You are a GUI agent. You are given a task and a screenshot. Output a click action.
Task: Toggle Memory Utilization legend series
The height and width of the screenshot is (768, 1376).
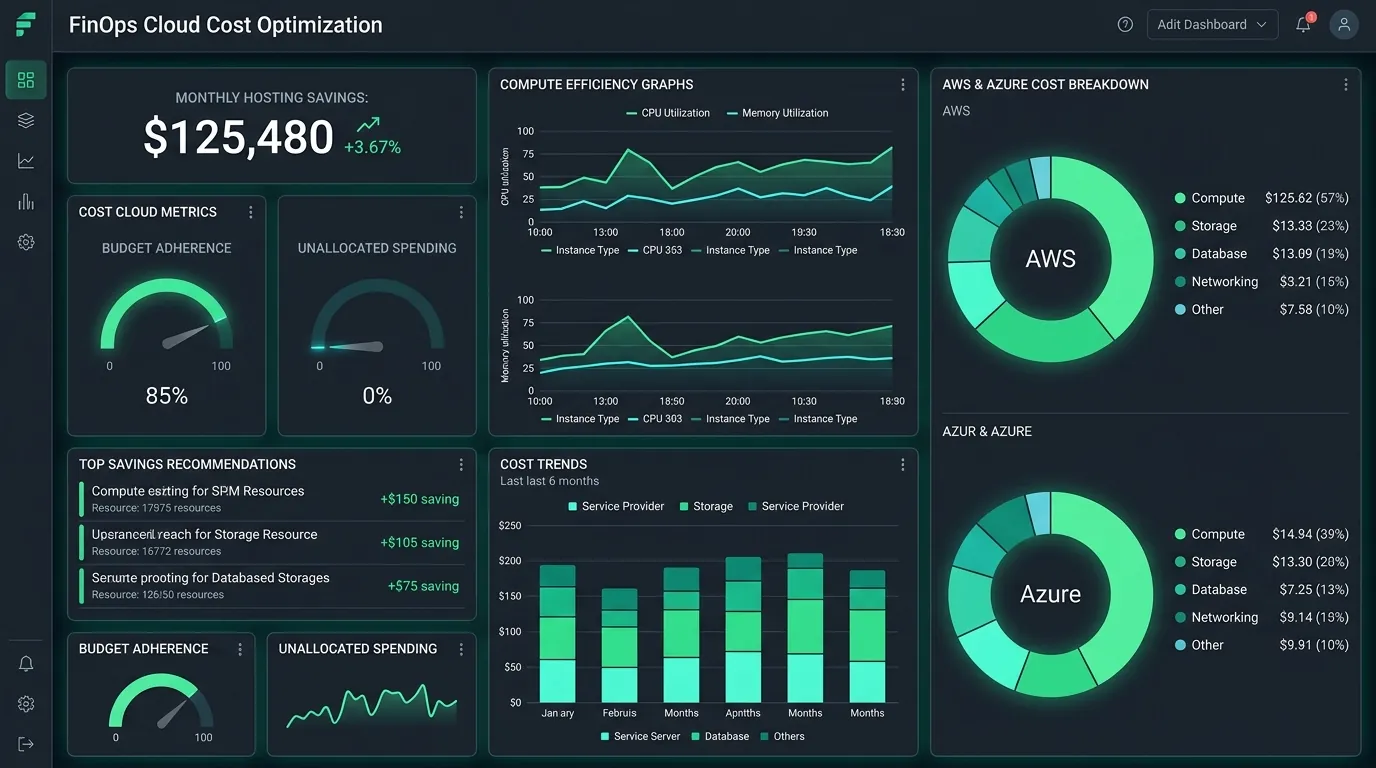pos(778,113)
